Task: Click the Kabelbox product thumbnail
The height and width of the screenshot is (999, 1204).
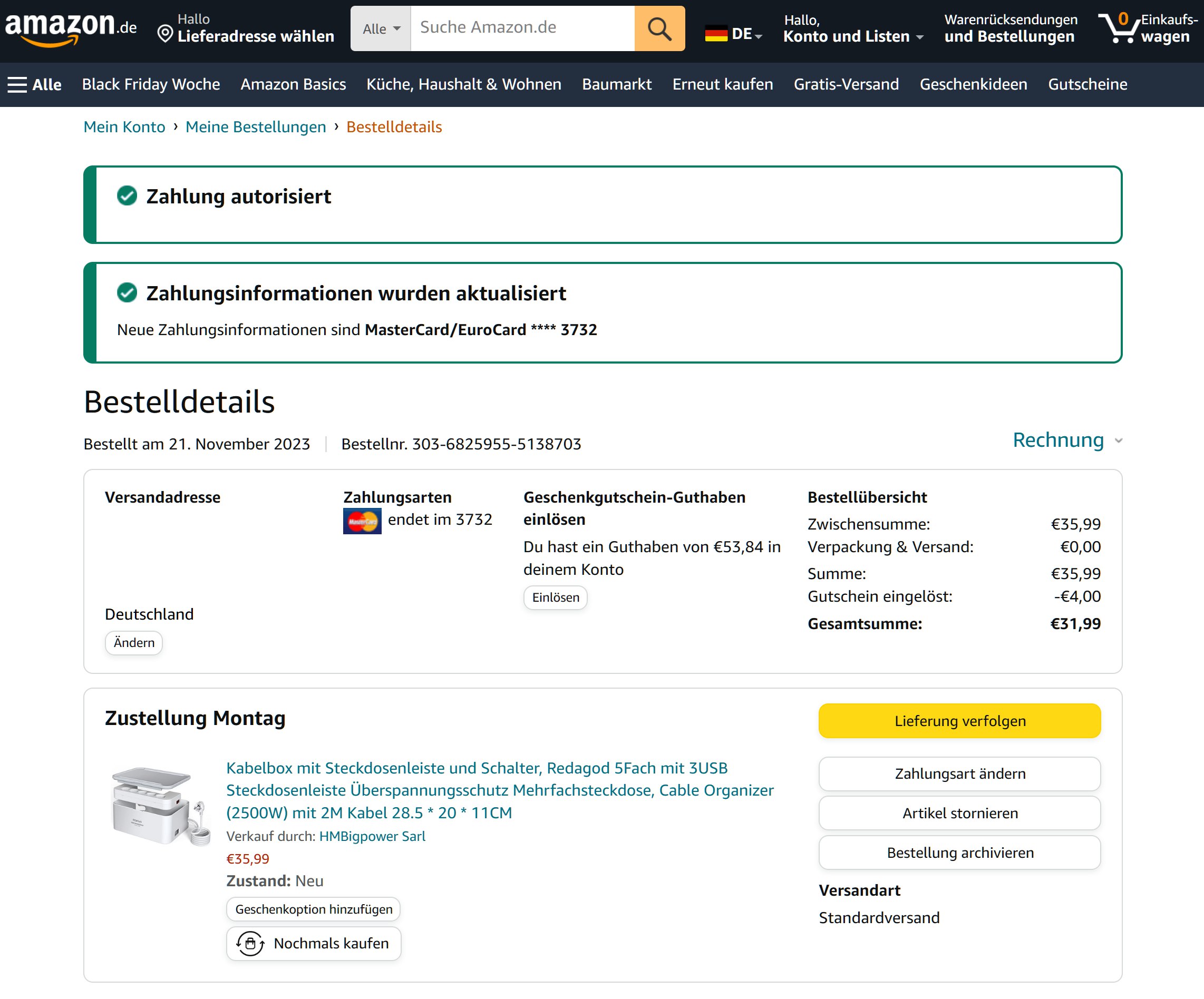Action: tap(160, 806)
